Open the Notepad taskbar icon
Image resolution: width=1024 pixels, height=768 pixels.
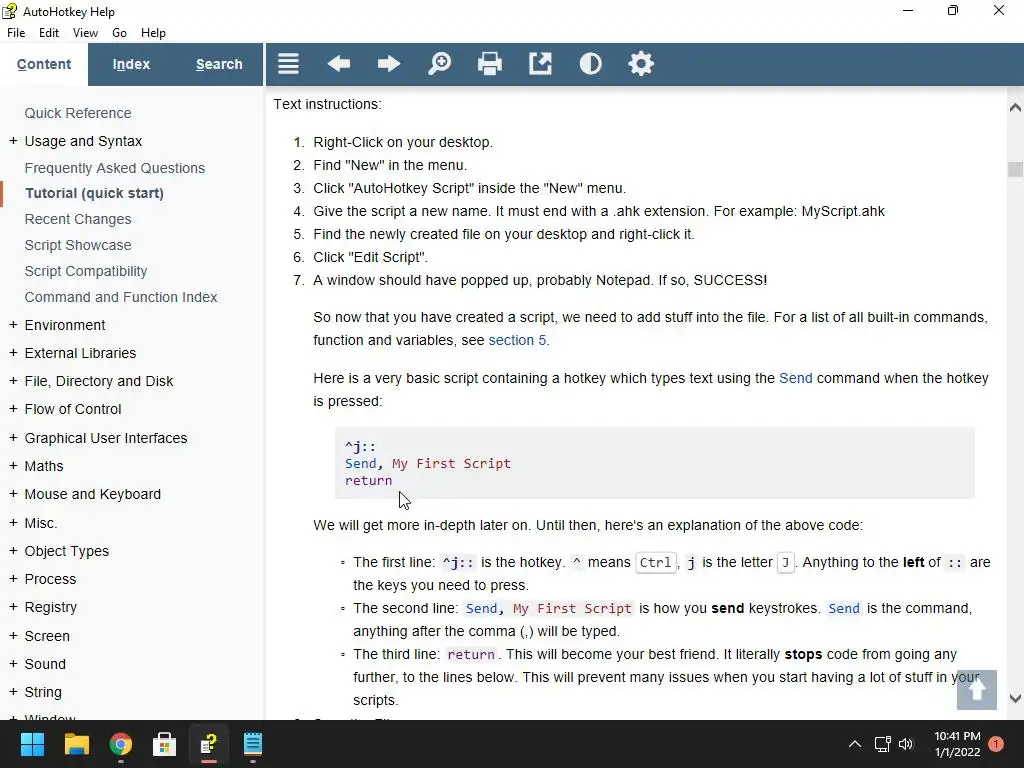253,744
